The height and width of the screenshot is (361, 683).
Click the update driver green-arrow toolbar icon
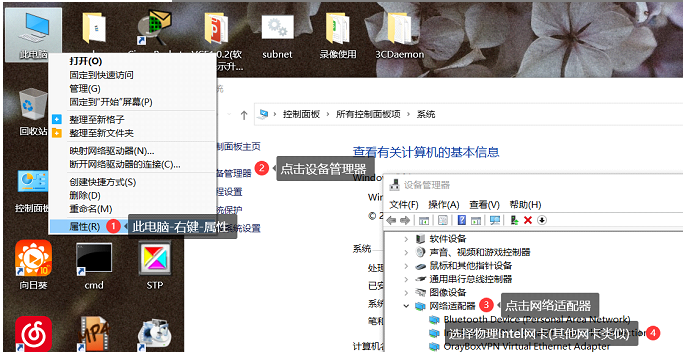[x=514, y=220]
